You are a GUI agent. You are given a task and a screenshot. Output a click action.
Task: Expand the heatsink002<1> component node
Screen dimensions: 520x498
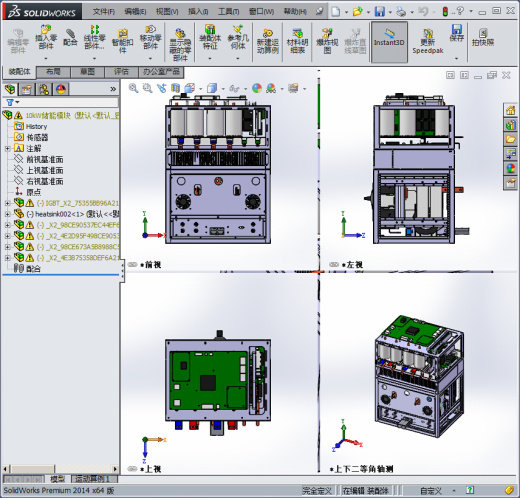tap(7, 214)
